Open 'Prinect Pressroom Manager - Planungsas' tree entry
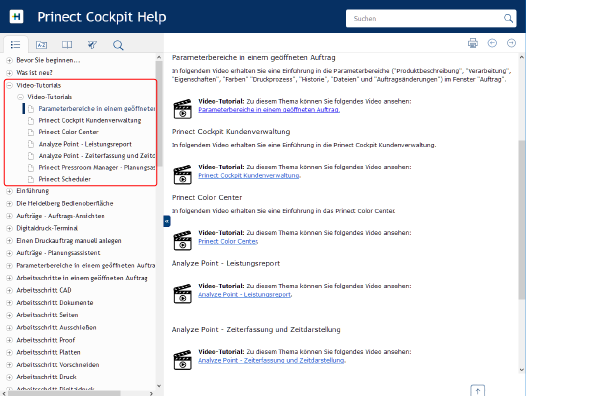The height and width of the screenshot is (396, 605). click(96, 168)
